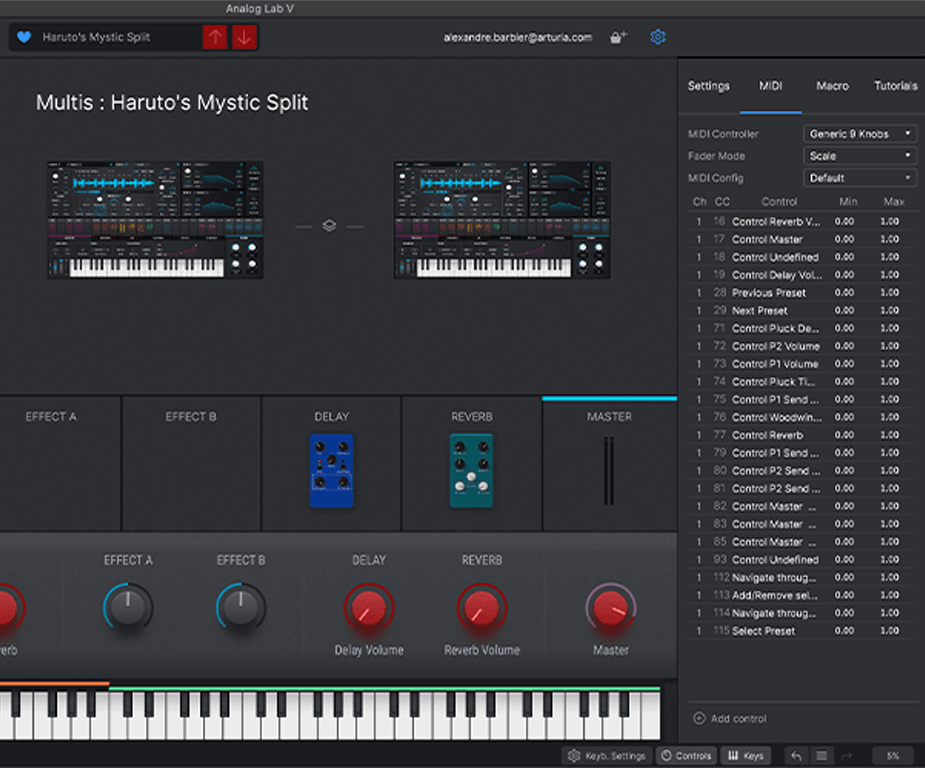Viewport: 925px width, 768px height.
Task: Click the preset name beside the heart icon
Action: [96, 37]
